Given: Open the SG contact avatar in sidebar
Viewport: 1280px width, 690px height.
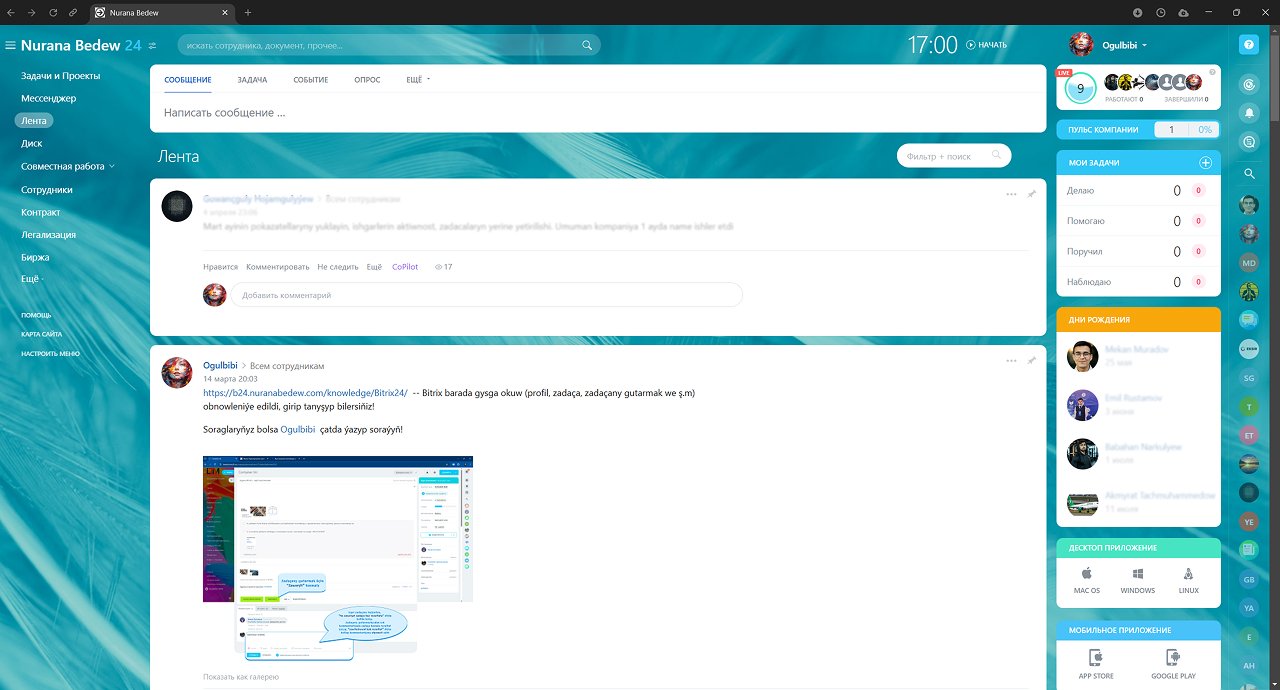Looking at the screenshot, I should pyautogui.click(x=1248, y=378).
